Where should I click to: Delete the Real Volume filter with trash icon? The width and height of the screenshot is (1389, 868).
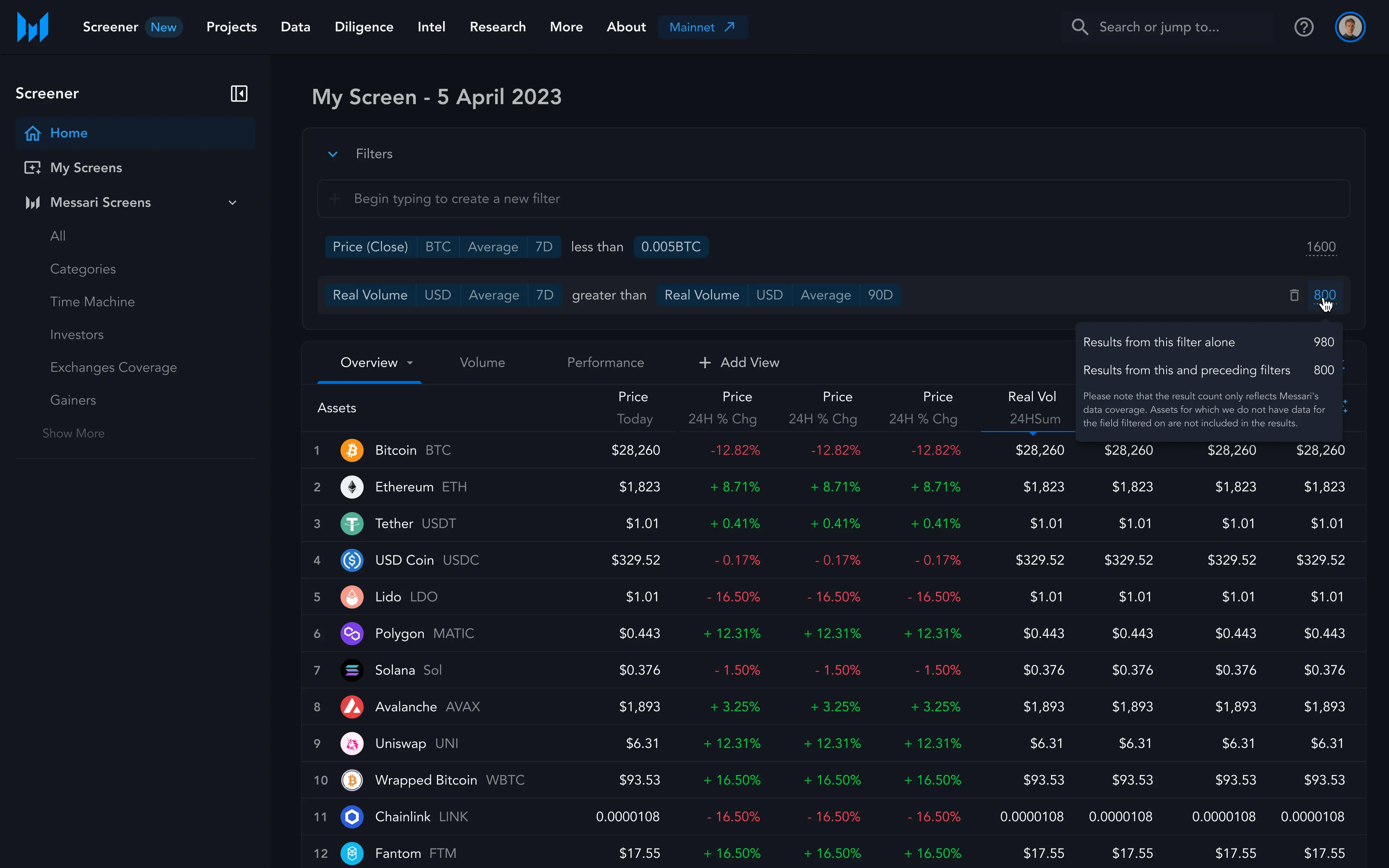[x=1294, y=295]
